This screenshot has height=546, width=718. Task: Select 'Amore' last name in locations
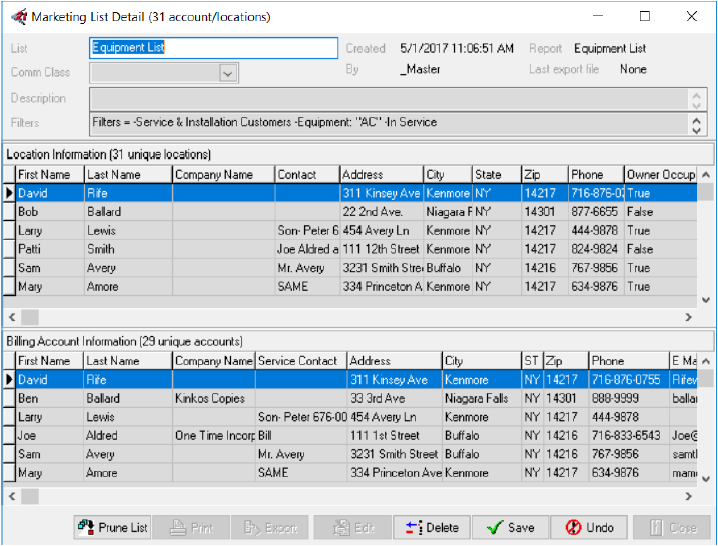pos(128,287)
